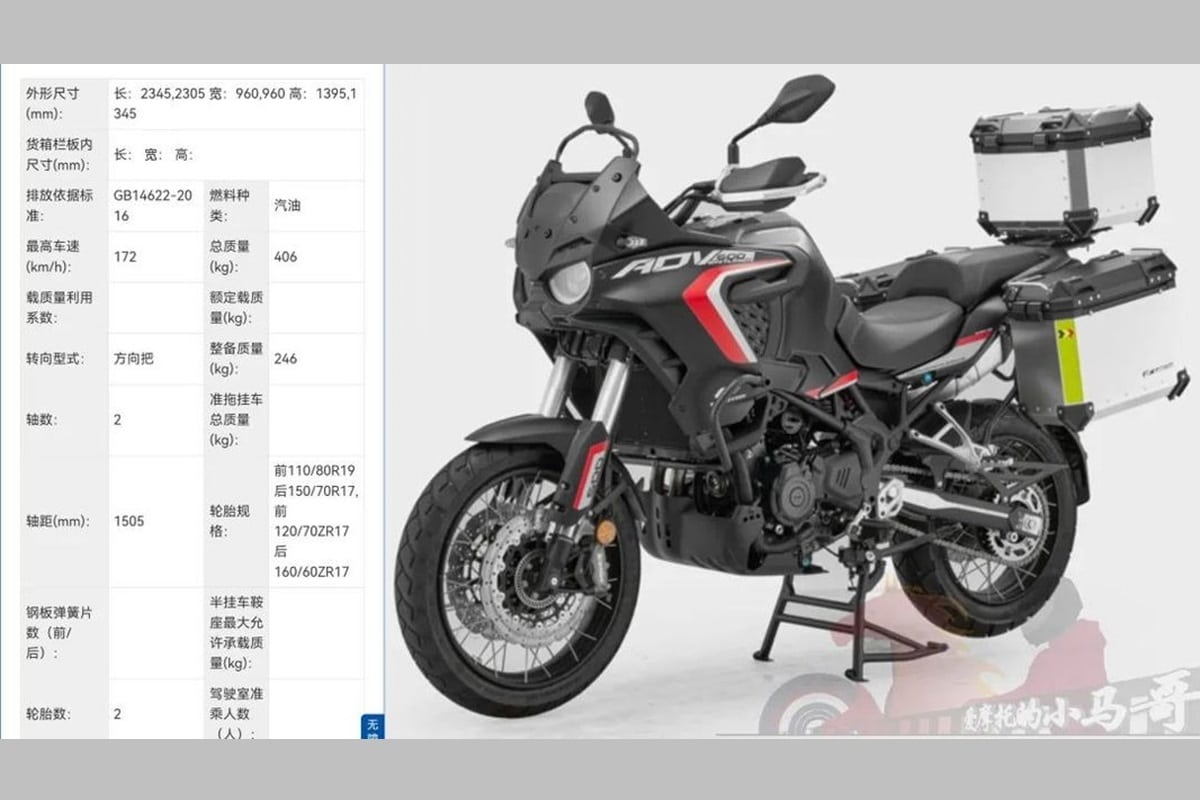The width and height of the screenshot is (1200, 800).
Task: Click the 方向把 steering type value
Action: click(135, 358)
